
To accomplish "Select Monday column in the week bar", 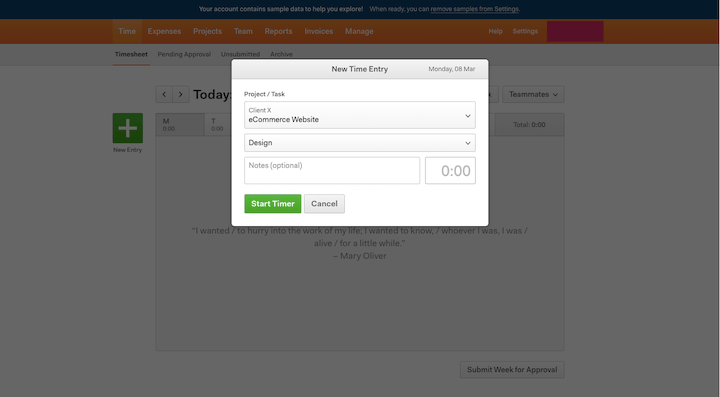I will point(180,124).
